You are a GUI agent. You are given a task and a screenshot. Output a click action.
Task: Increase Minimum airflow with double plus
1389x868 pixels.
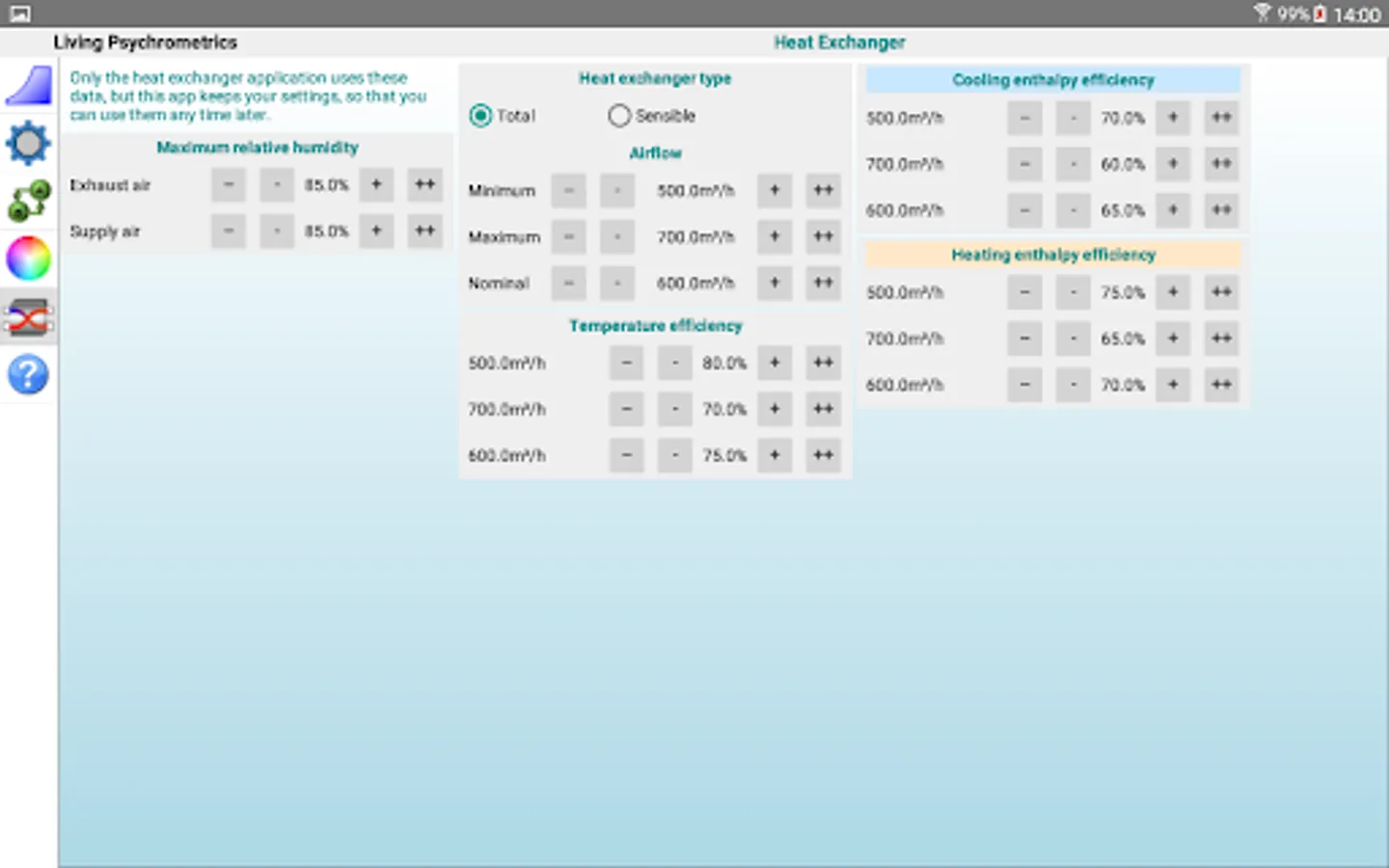pyautogui.click(x=823, y=190)
